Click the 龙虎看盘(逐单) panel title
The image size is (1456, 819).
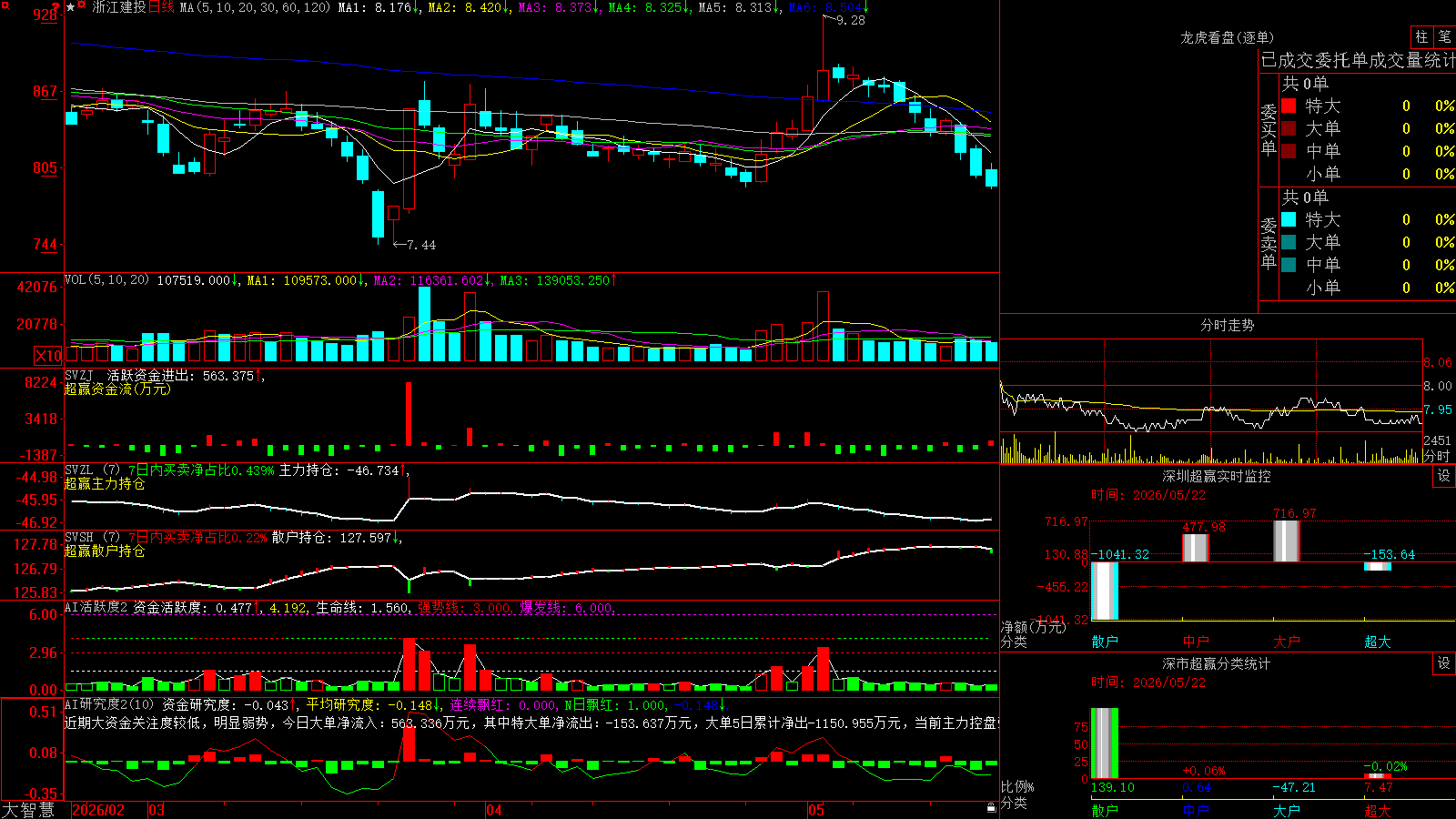1227,37
